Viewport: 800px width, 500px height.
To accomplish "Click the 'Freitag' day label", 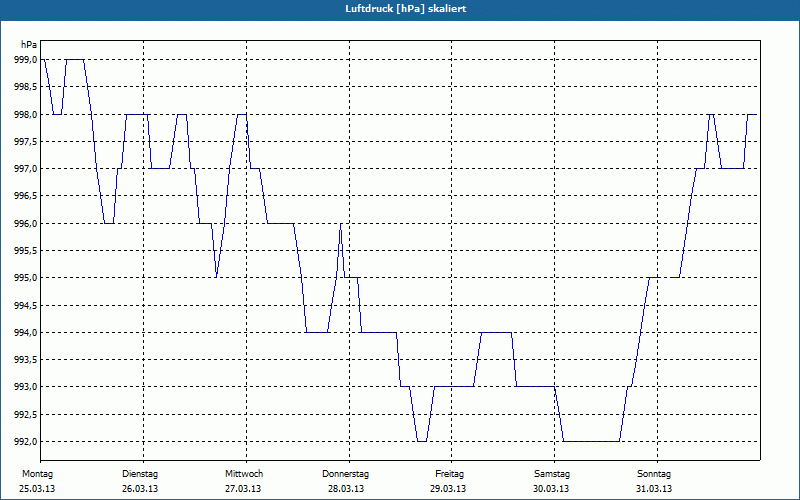I will [449, 474].
